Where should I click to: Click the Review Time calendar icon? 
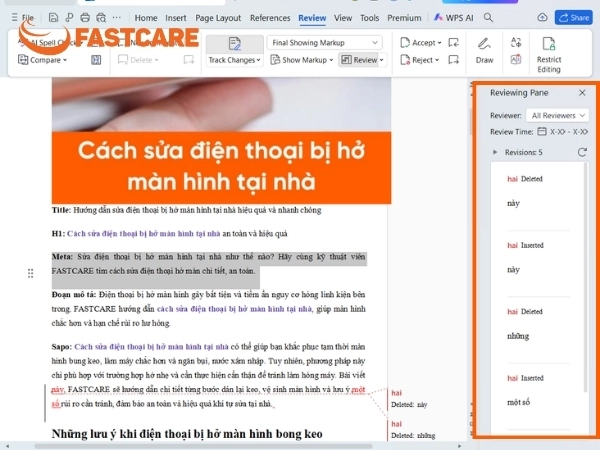(x=541, y=132)
